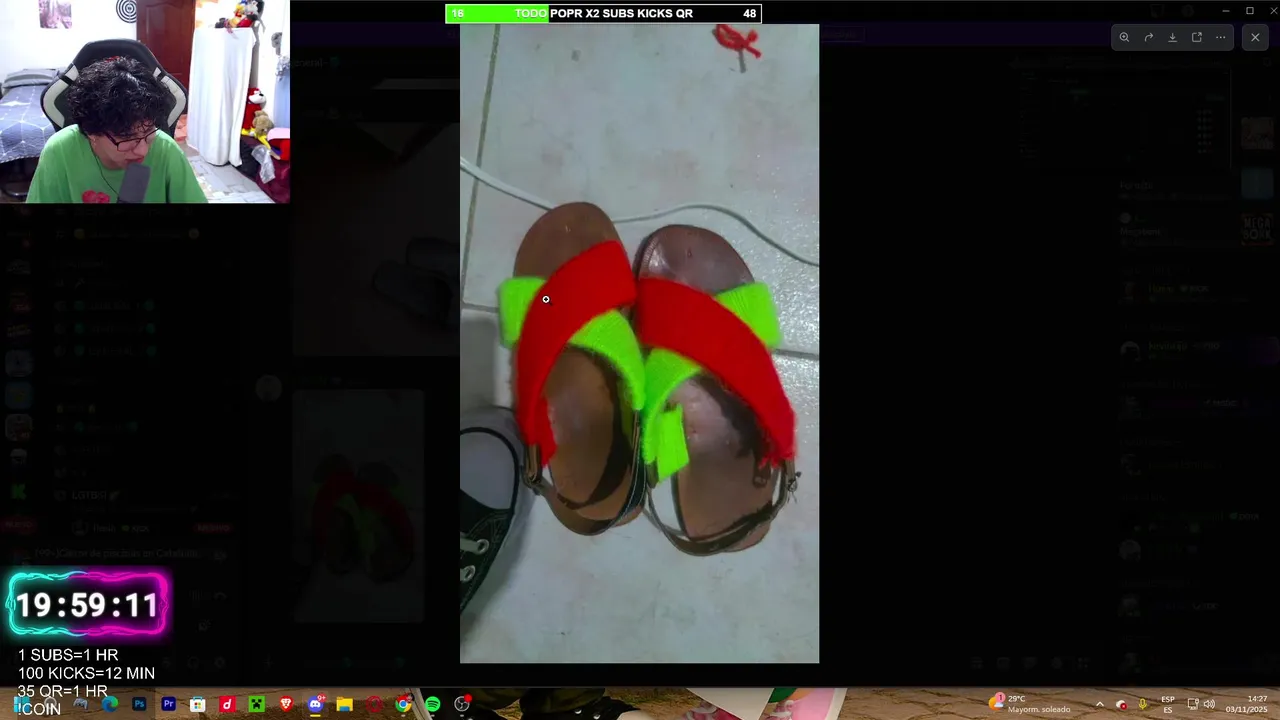1280x720 pixels.
Task: Forward the image using the arrow icon
Action: pyautogui.click(x=1148, y=37)
